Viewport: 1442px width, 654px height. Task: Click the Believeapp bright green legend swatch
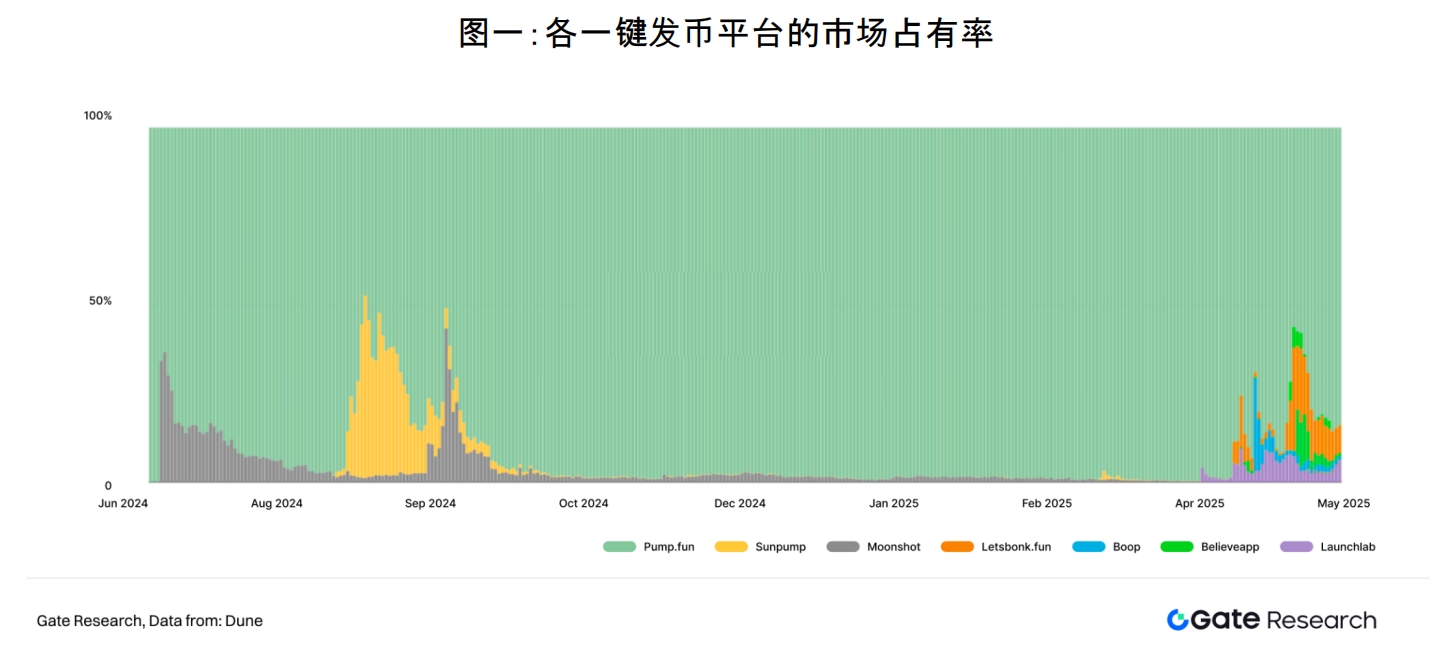1177,547
